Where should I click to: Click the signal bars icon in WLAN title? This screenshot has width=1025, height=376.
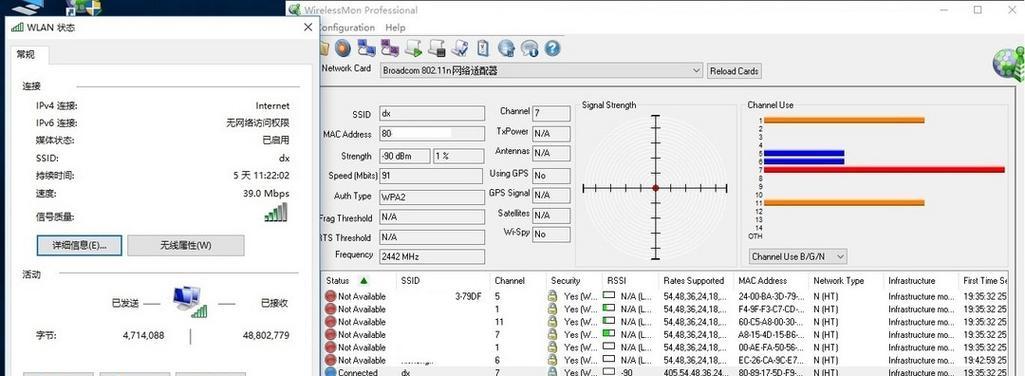coord(18,27)
